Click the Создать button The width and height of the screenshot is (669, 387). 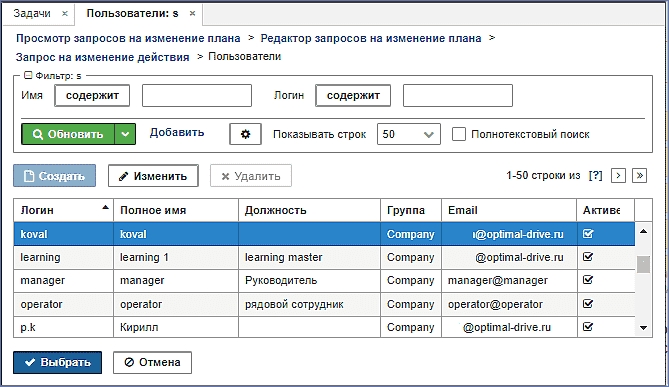coord(55,176)
